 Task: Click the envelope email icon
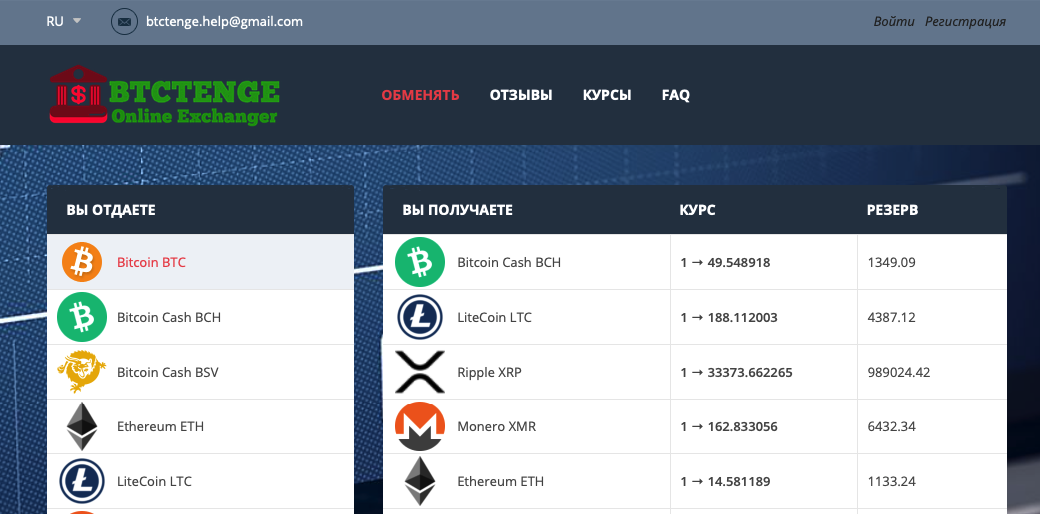click(124, 21)
